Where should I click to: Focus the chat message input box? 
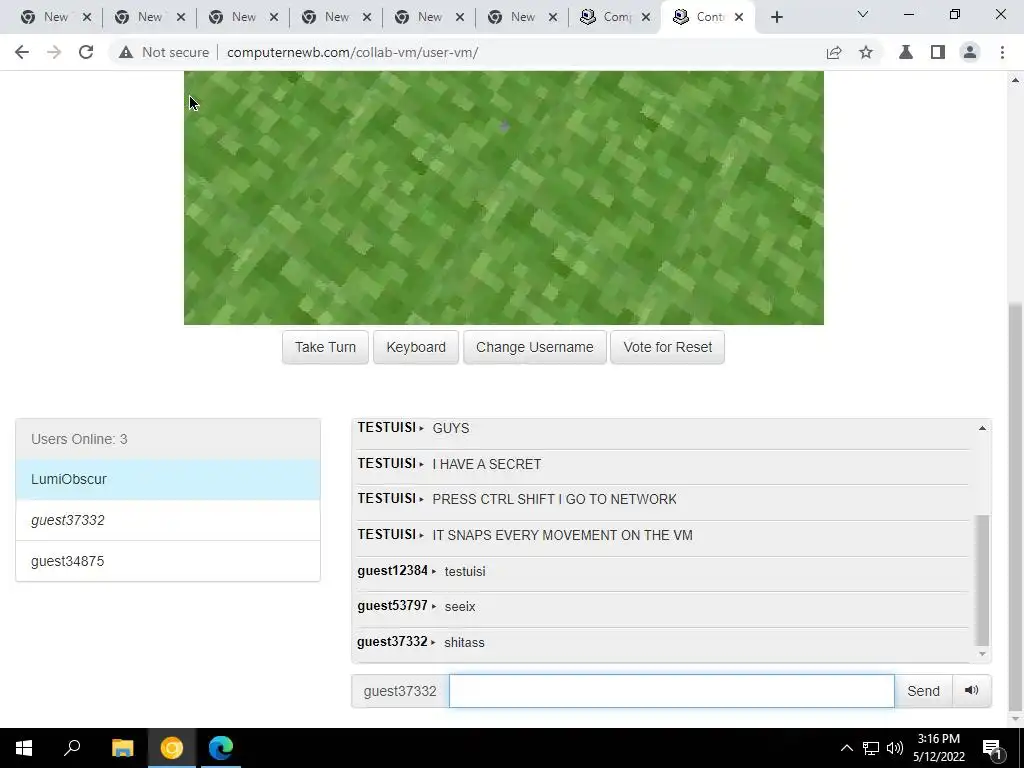671,691
